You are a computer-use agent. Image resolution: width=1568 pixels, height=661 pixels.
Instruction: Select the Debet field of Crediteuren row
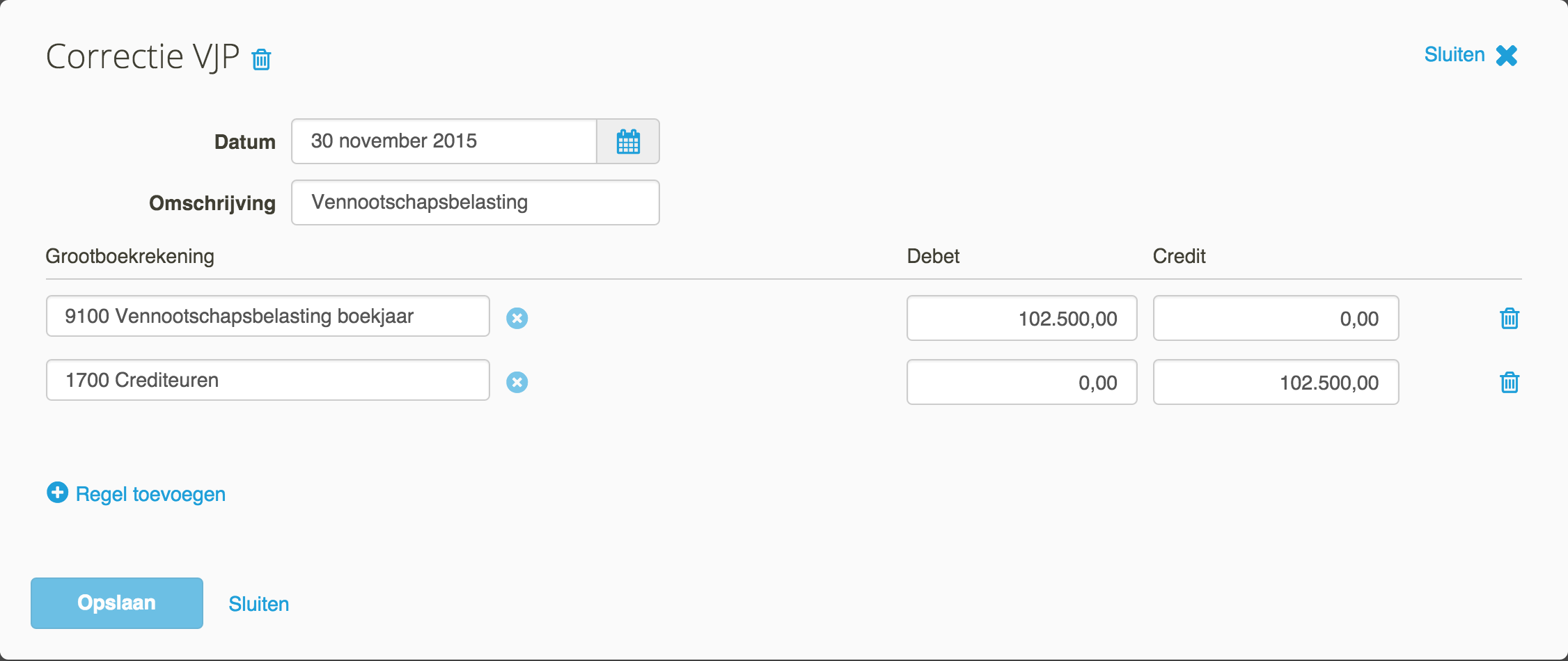[1022, 382]
